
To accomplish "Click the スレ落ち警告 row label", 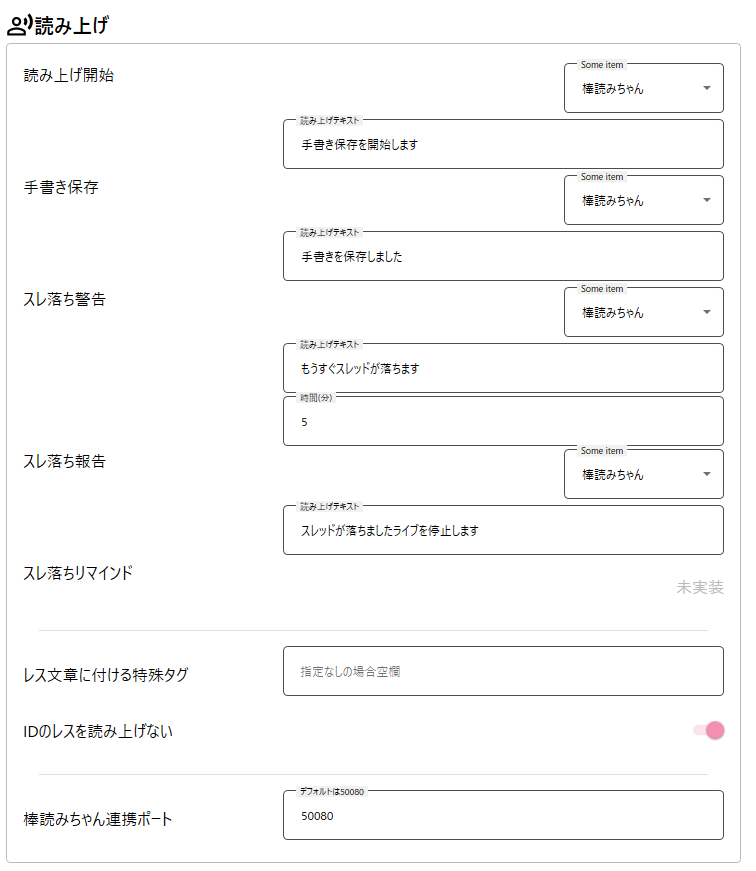I will point(64,299).
